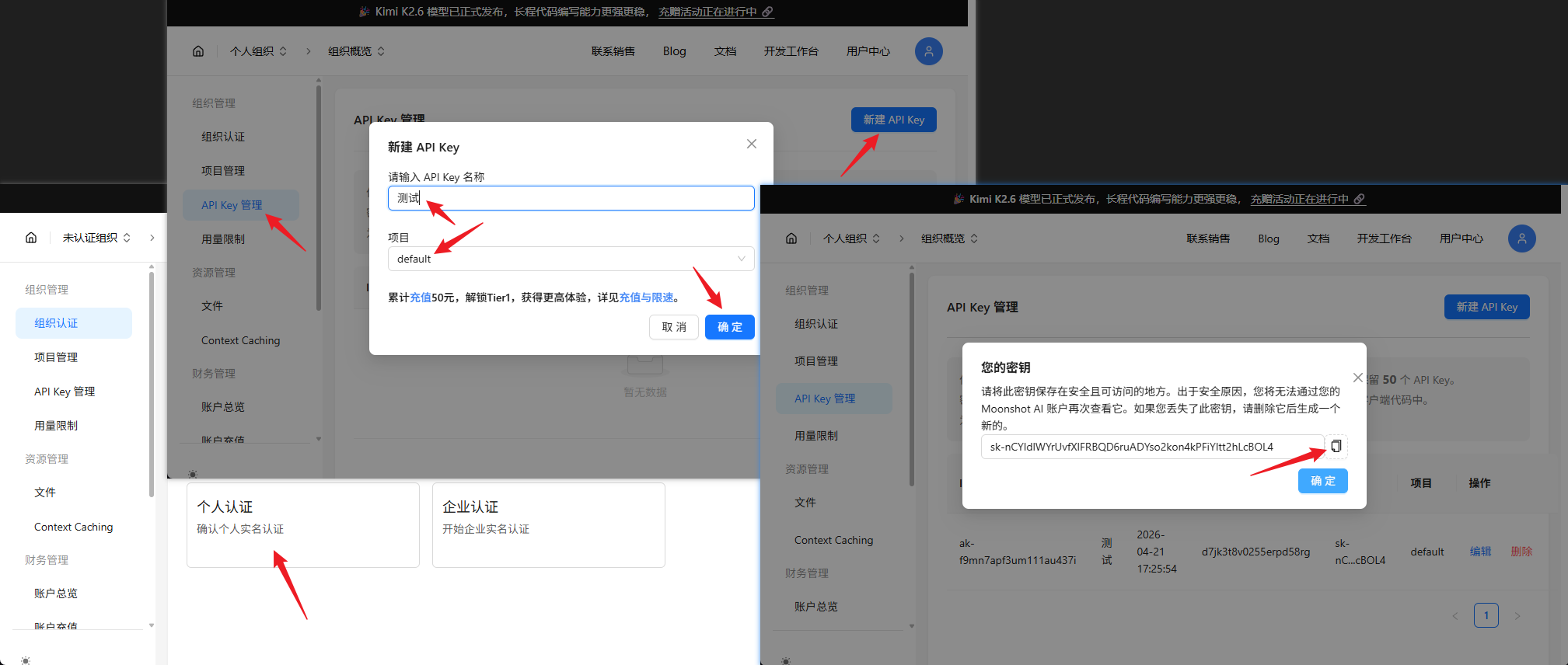Click sidebar scrollbar in 未认证组织 window
This screenshot has height=665, width=1568.
[152, 384]
